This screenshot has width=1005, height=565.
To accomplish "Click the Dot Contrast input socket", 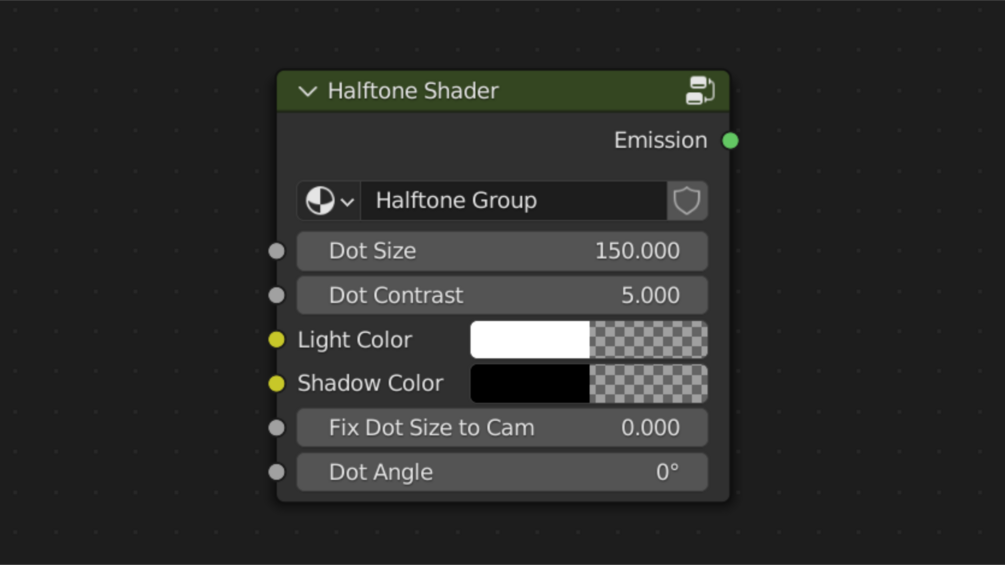I will [277, 296].
